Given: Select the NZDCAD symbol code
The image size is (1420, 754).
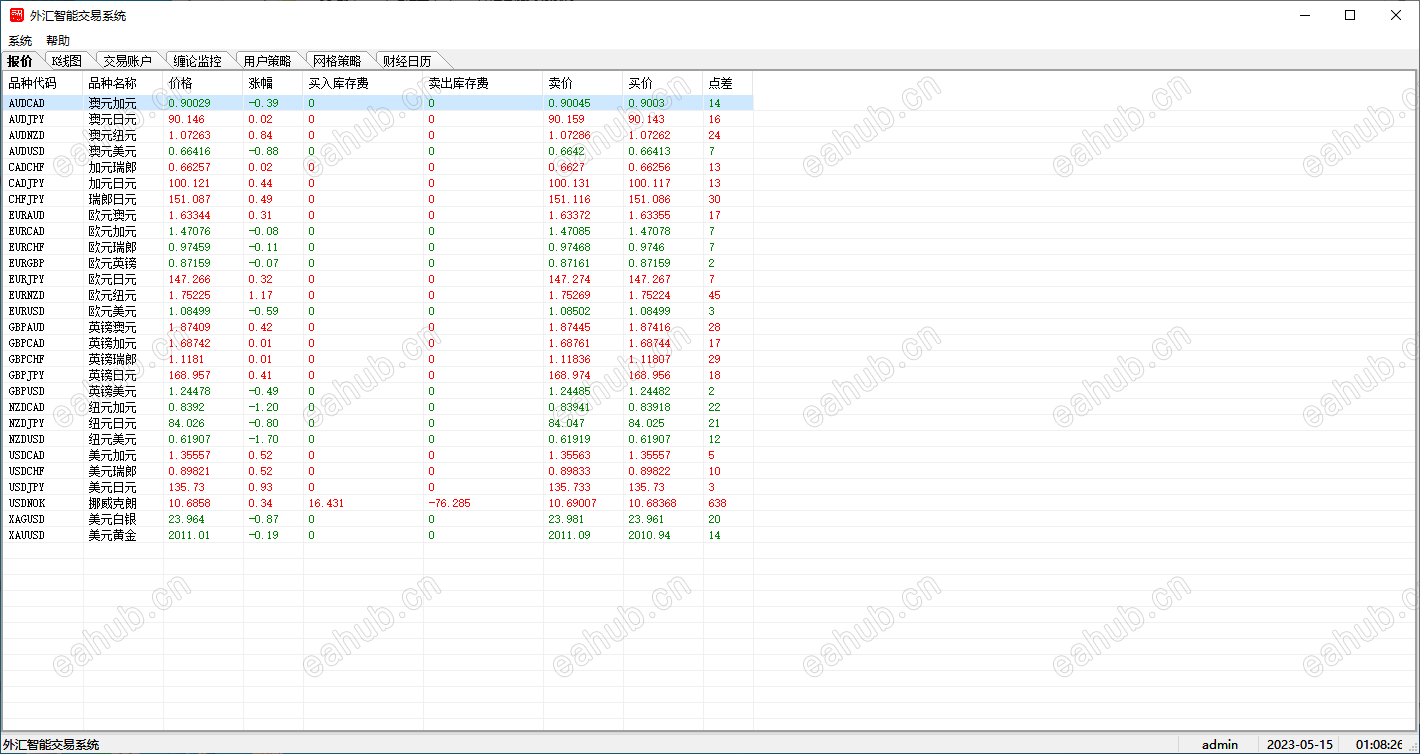Looking at the screenshot, I should (x=27, y=407).
